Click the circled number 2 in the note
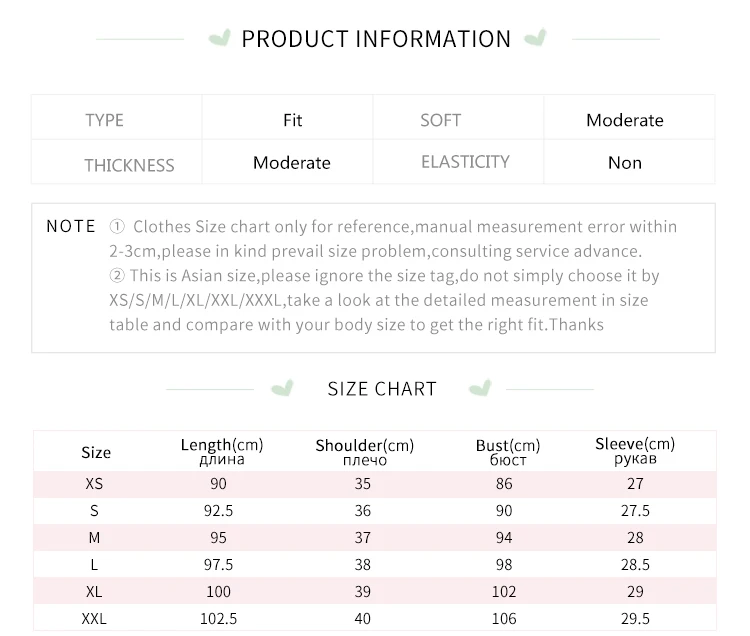 click(117, 275)
